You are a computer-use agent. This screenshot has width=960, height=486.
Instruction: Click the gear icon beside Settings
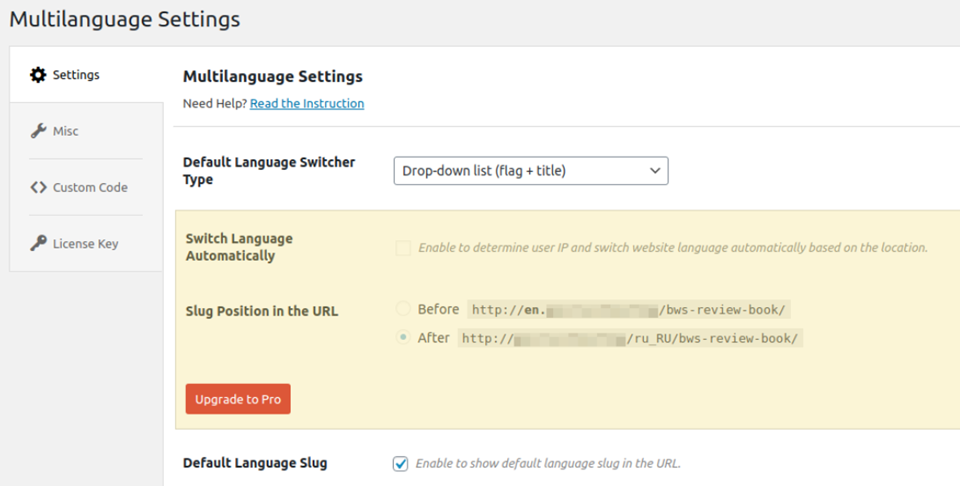[38, 75]
